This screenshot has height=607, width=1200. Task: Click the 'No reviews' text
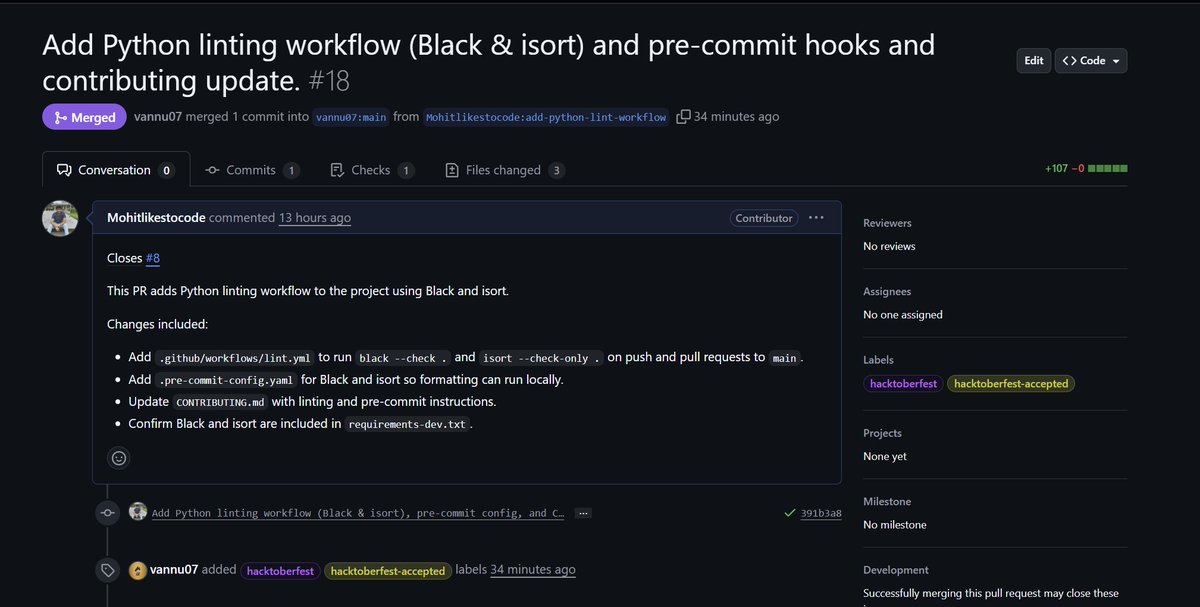(889, 246)
